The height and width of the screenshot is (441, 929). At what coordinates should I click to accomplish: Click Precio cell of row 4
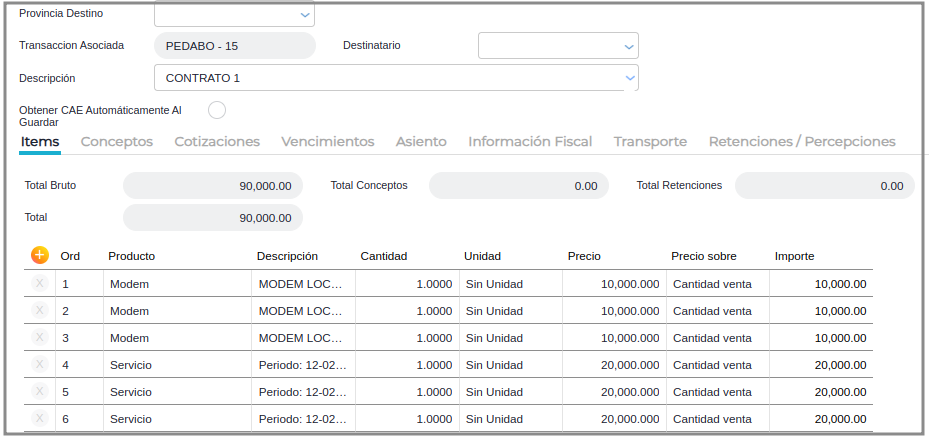pos(614,365)
